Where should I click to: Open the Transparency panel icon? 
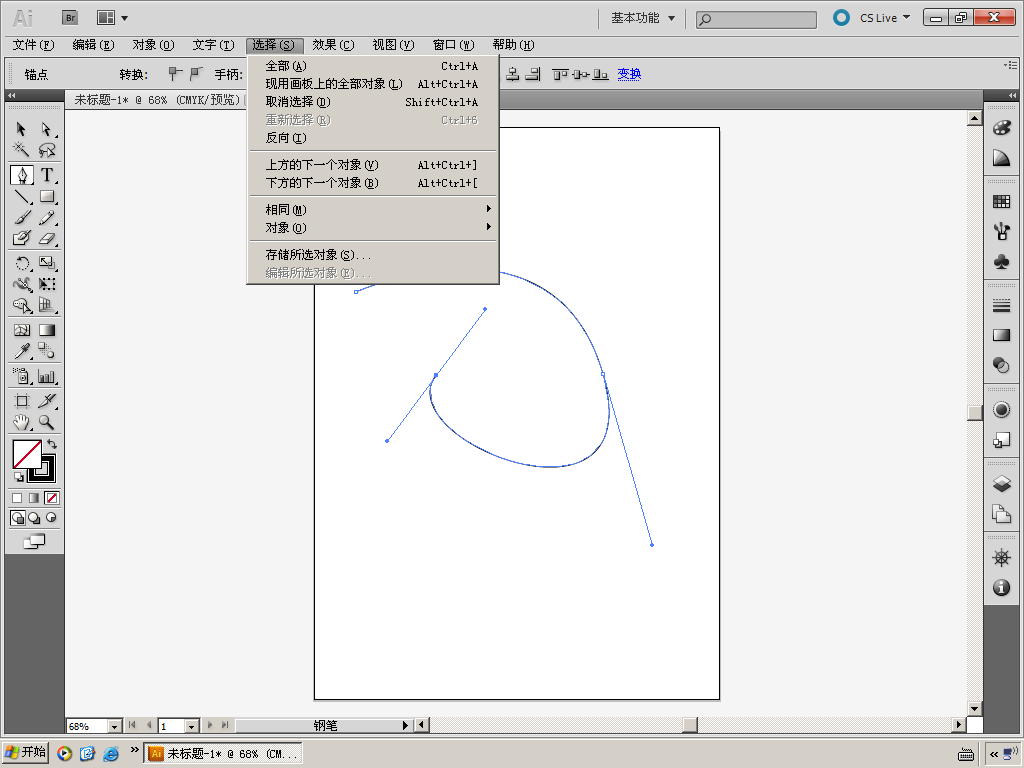[1001, 365]
